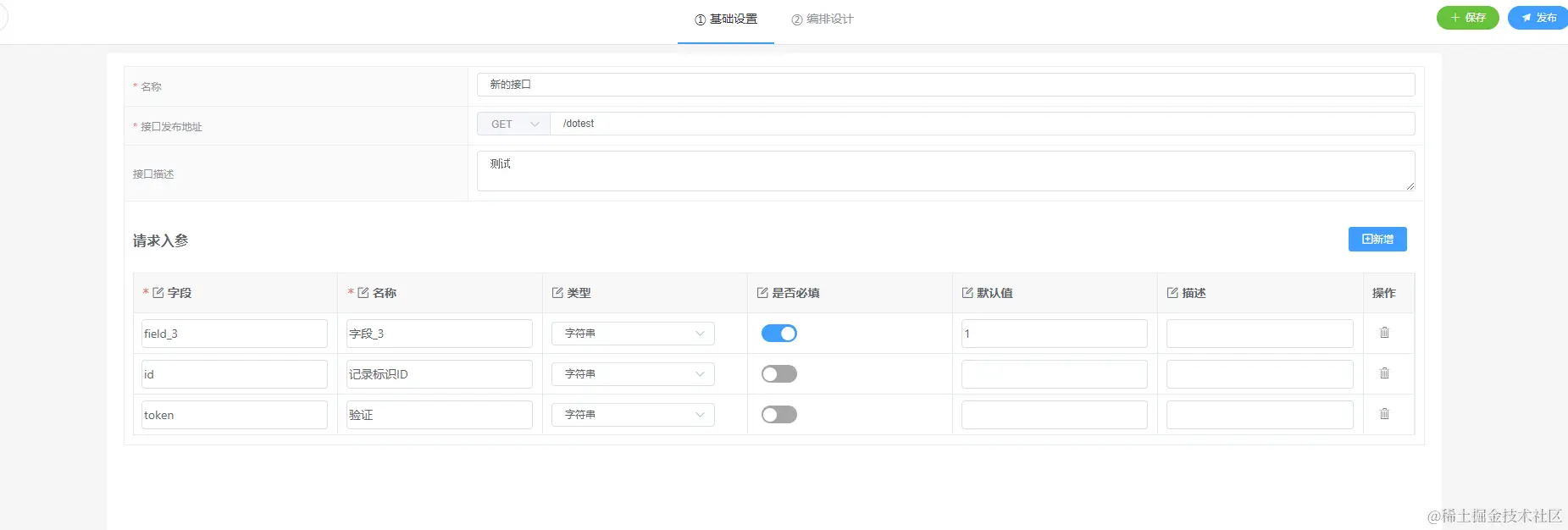1568x530 pixels.
Task: Click the green 保存 button
Action: coord(1468,18)
